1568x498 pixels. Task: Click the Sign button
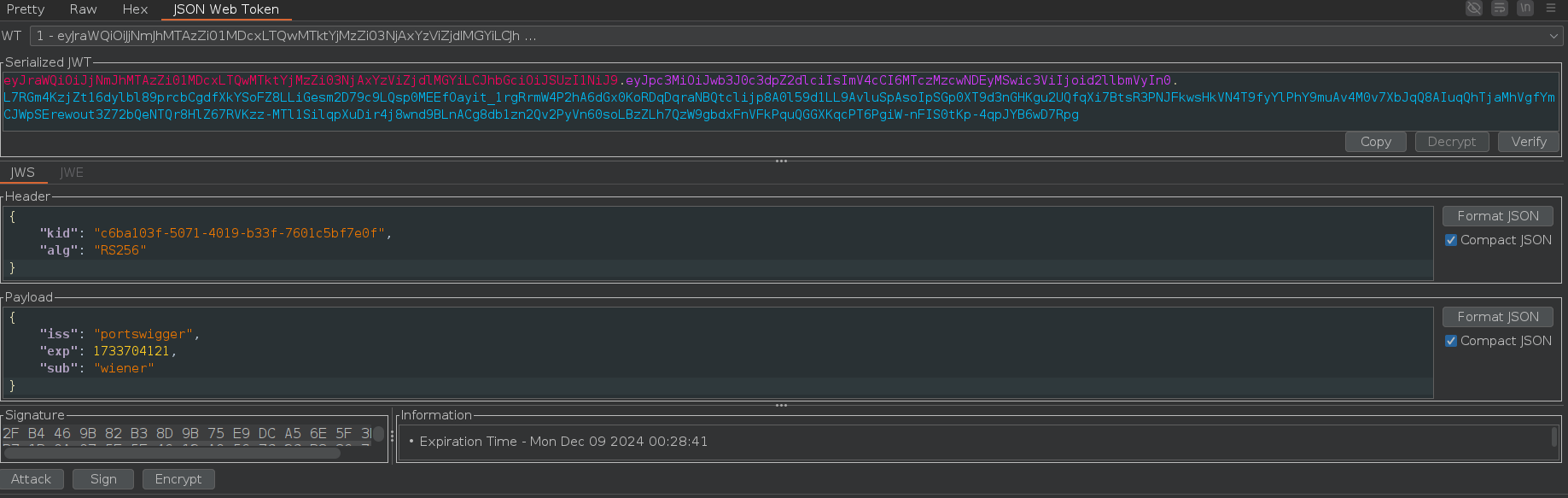pyautogui.click(x=103, y=479)
